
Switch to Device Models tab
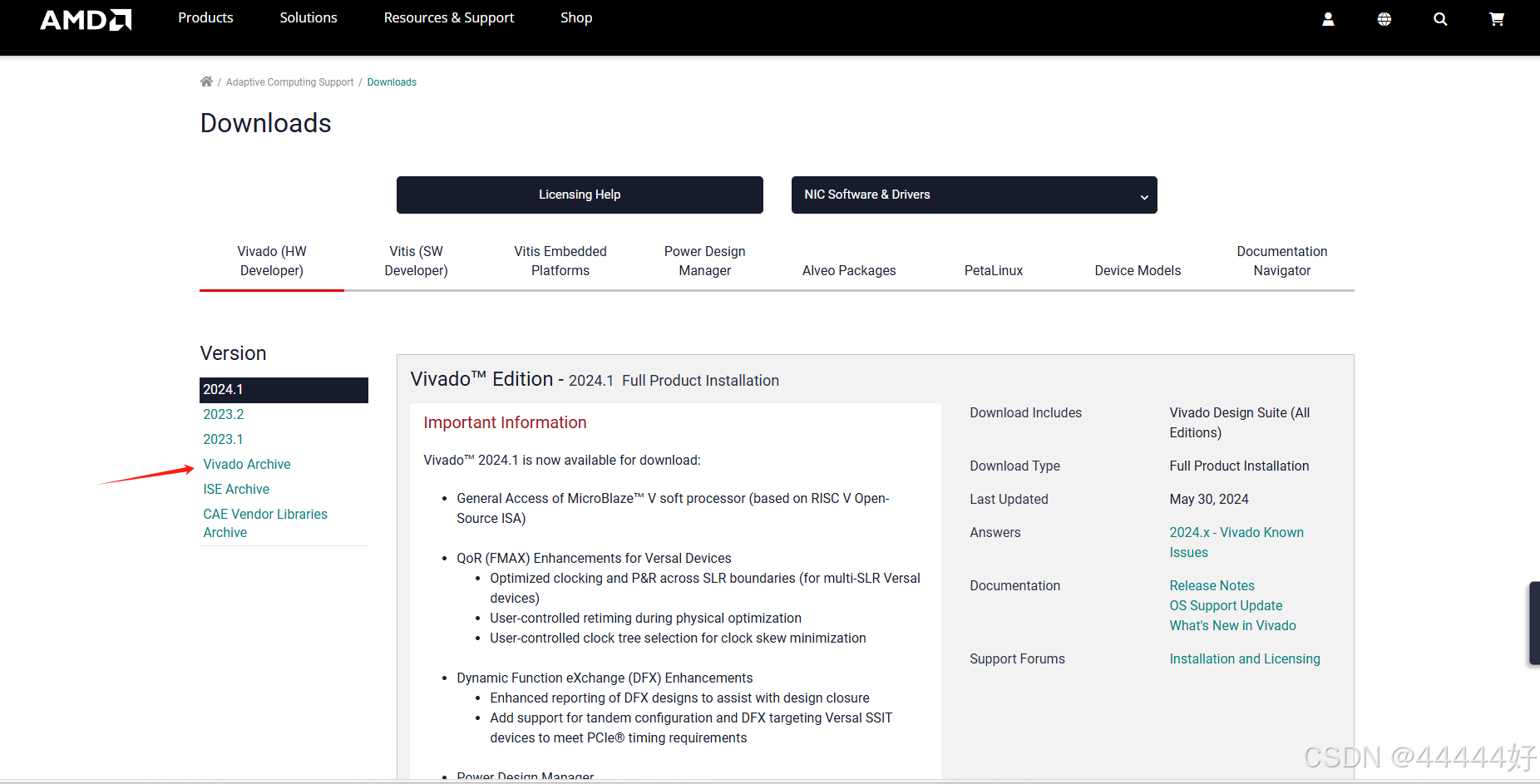(x=1138, y=271)
